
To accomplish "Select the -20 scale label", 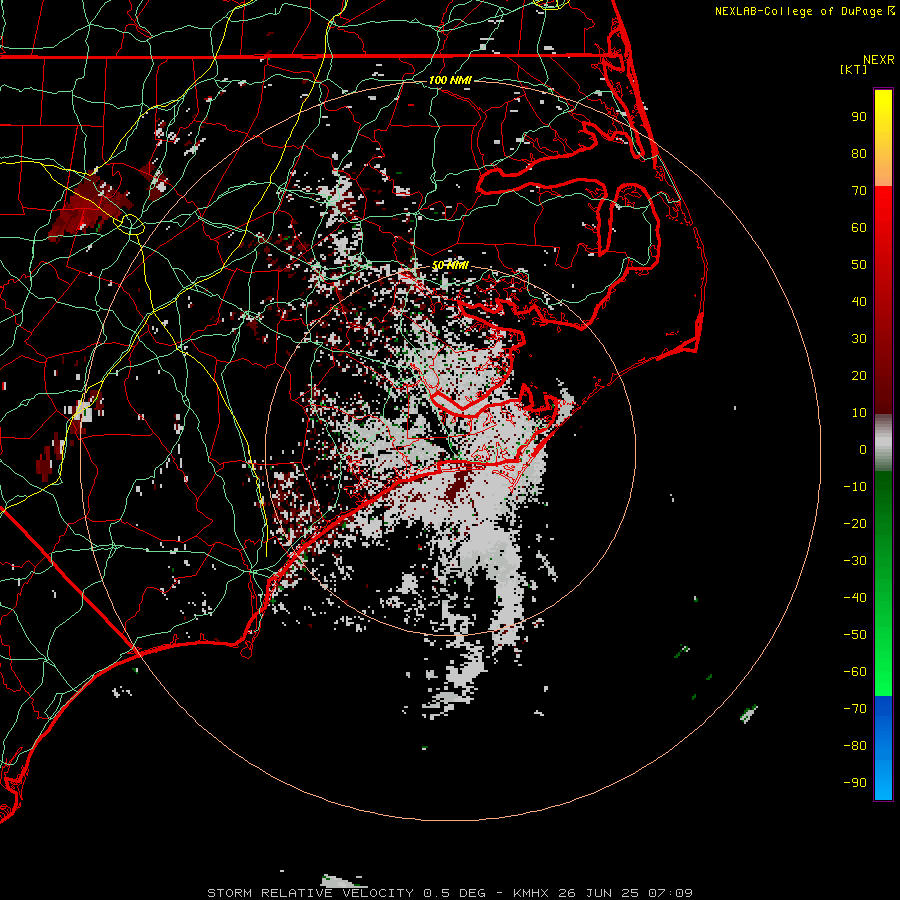I will click(855, 524).
